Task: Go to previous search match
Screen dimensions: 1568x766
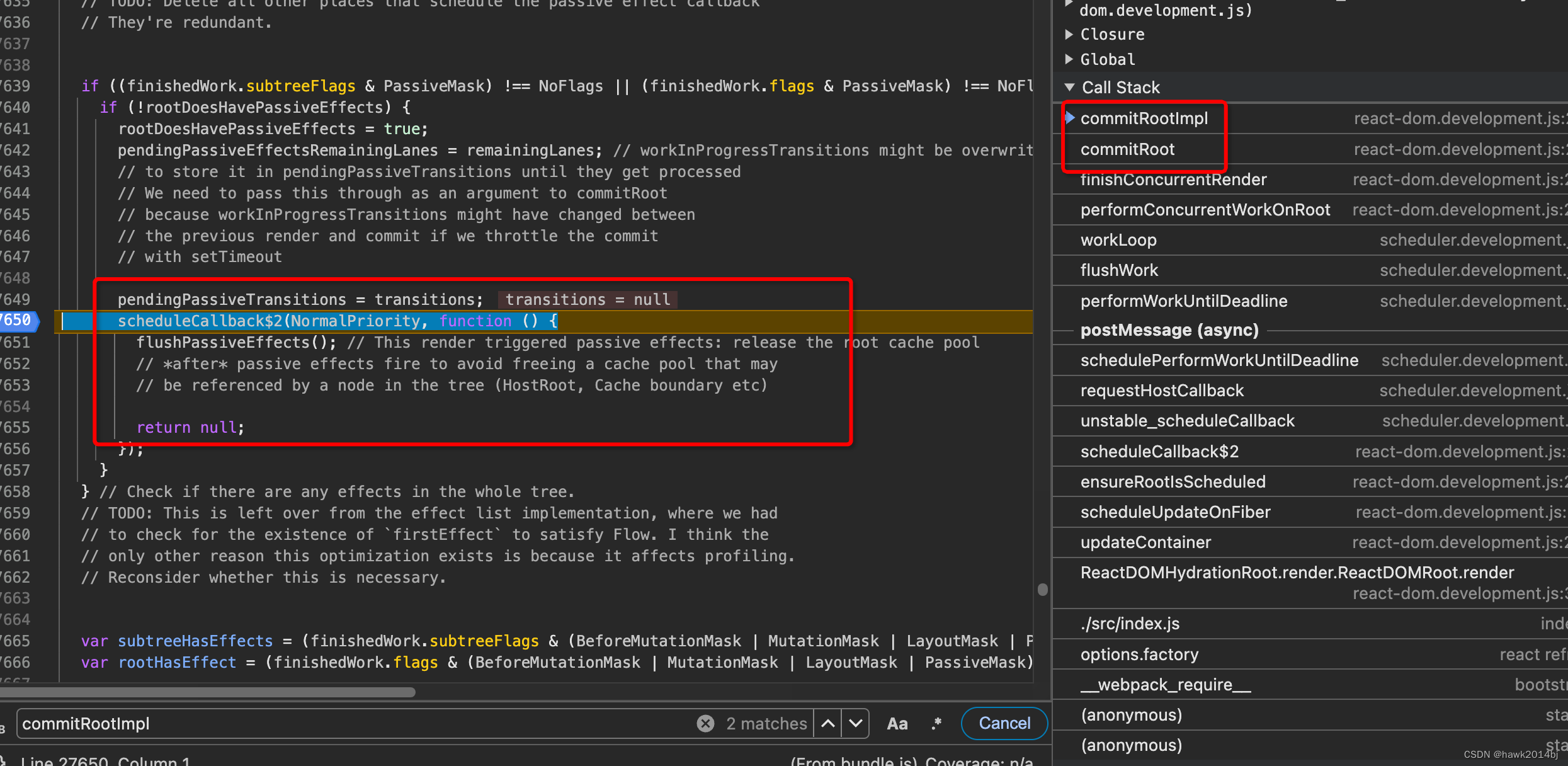Action: [x=828, y=723]
